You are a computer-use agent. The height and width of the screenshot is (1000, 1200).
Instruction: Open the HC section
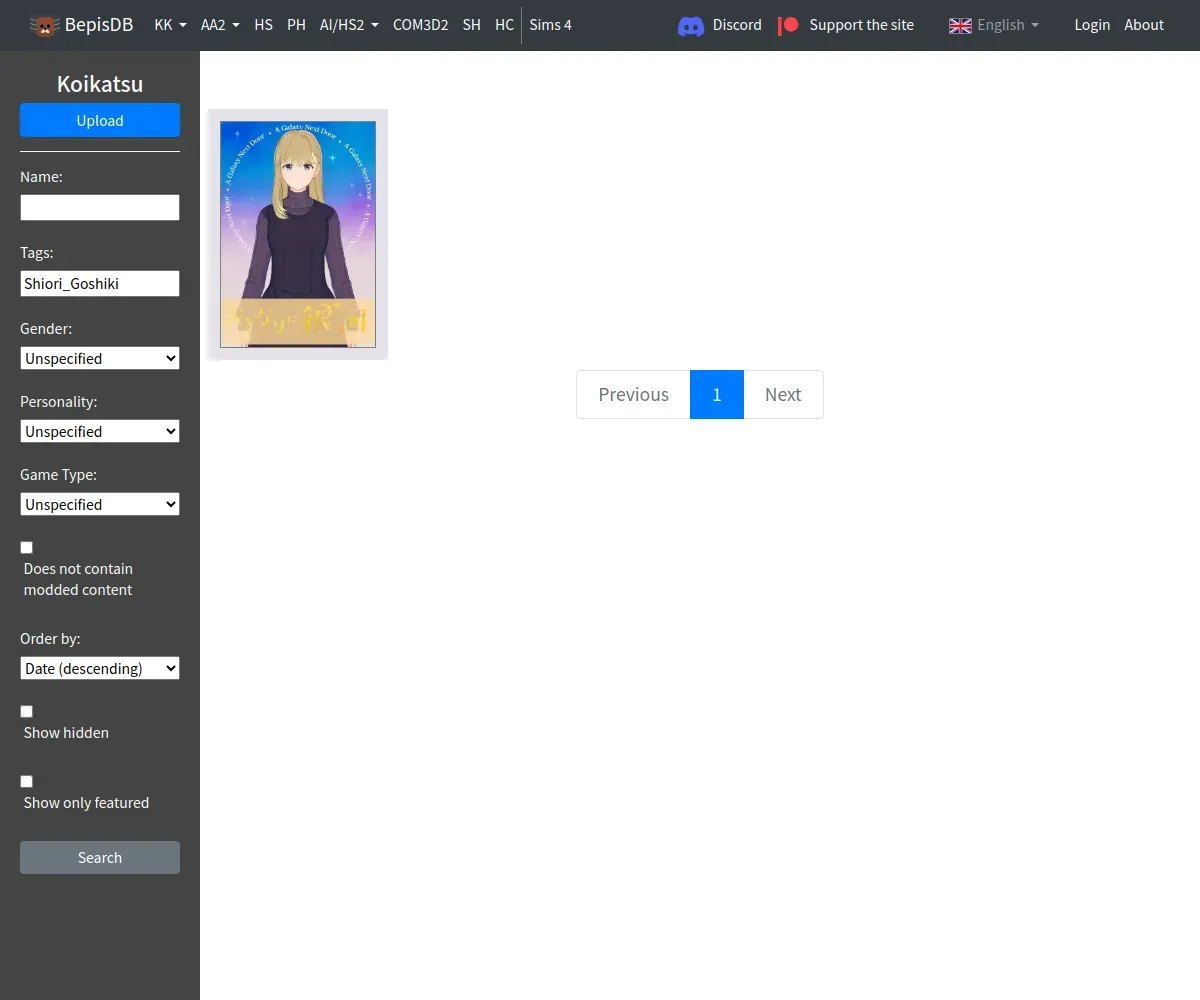click(504, 25)
